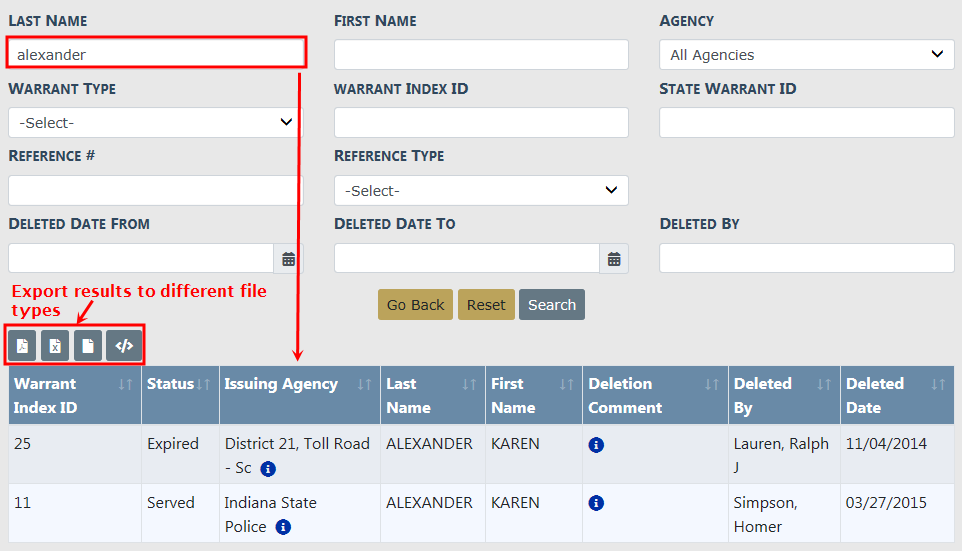Export results as plain document file

(x=88, y=346)
